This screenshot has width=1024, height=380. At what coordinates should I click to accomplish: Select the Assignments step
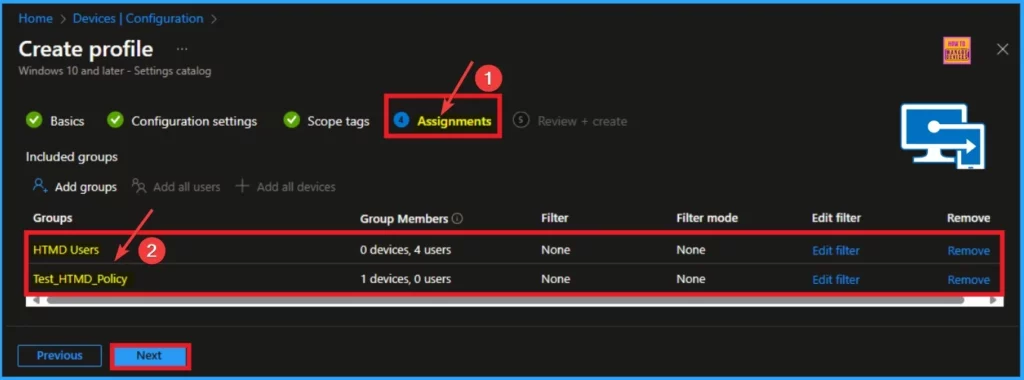tap(454, 121)
